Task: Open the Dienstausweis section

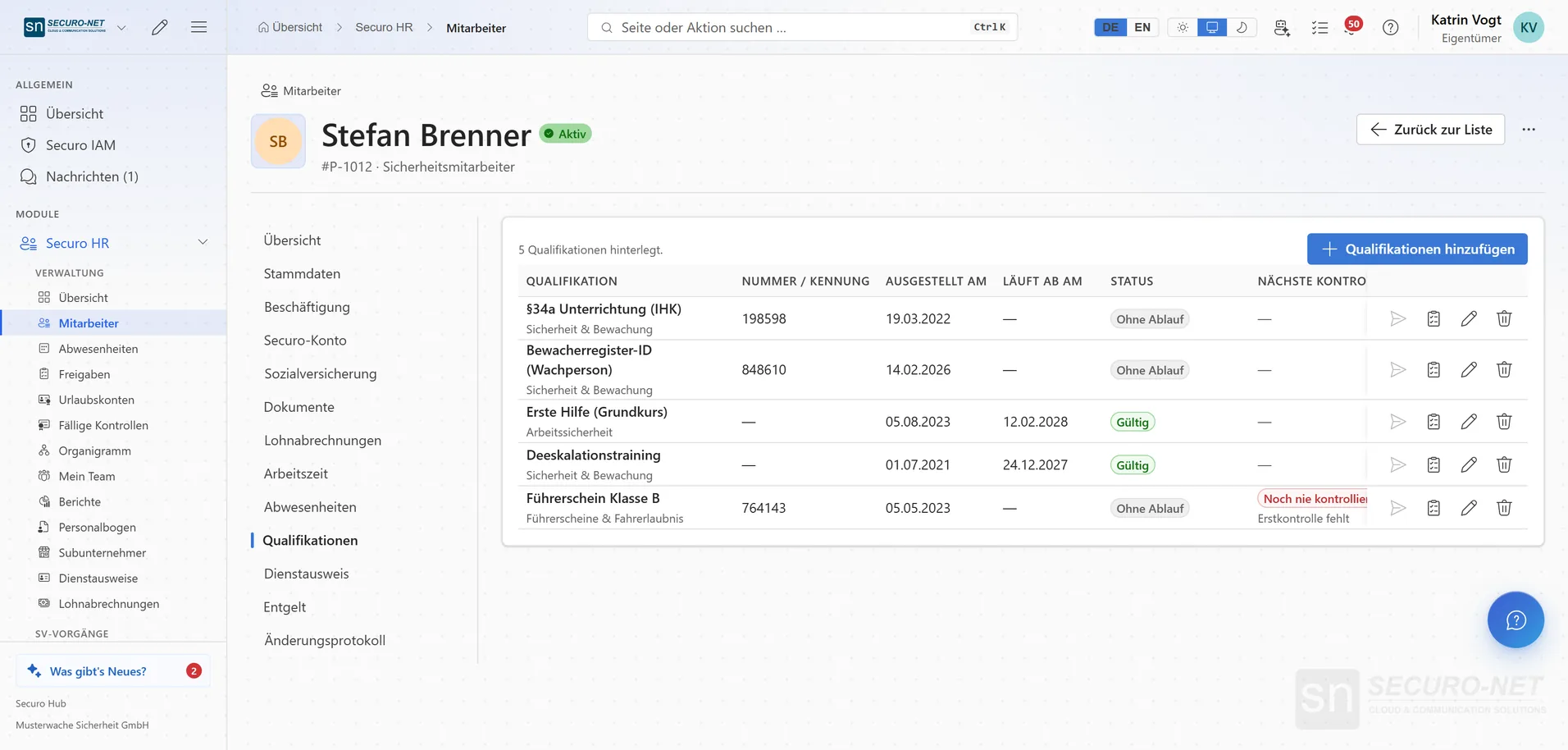Action: click(x=306, y=574)
